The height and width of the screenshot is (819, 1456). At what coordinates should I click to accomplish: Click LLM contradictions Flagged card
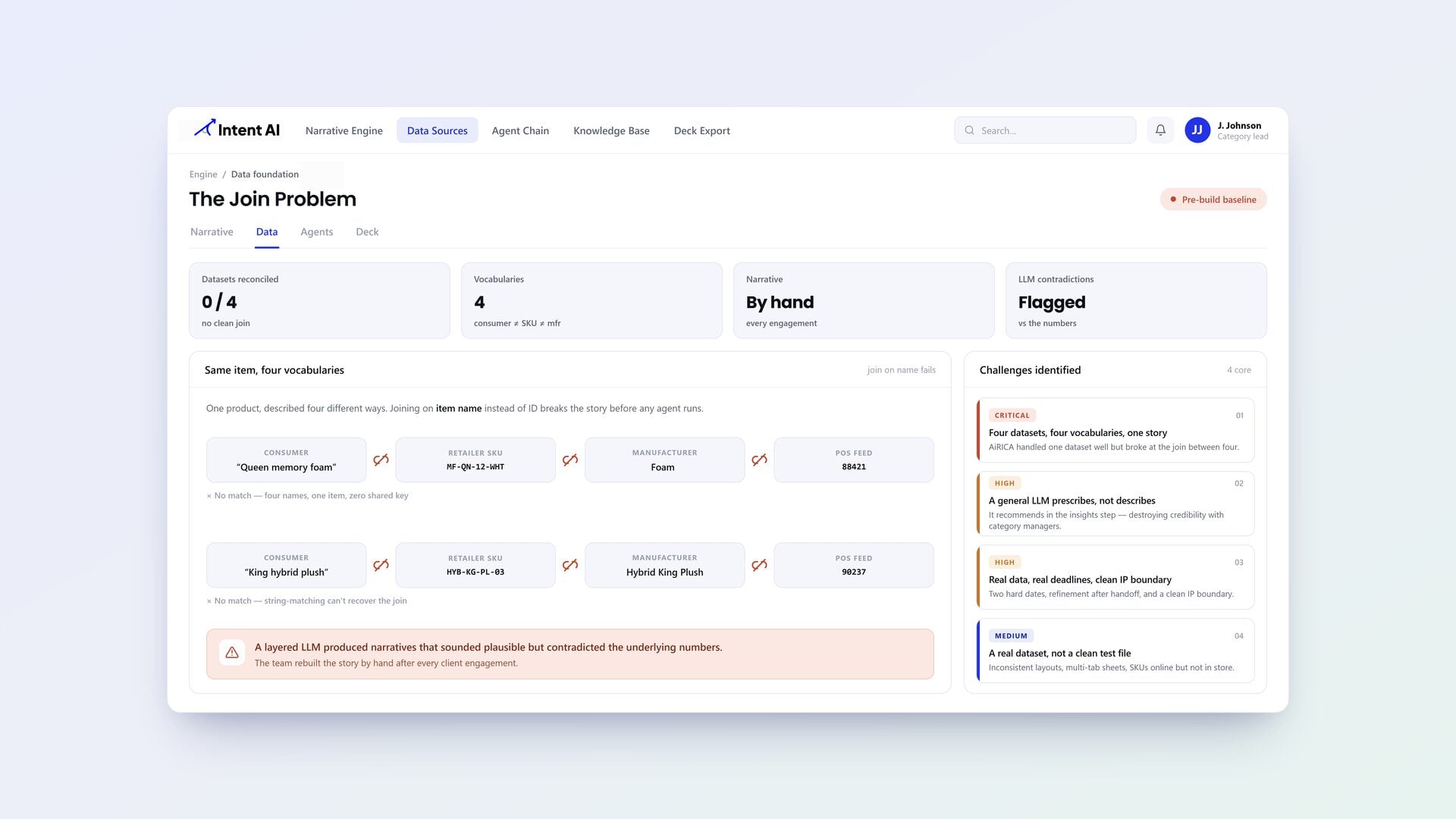tap(1136, 300)
